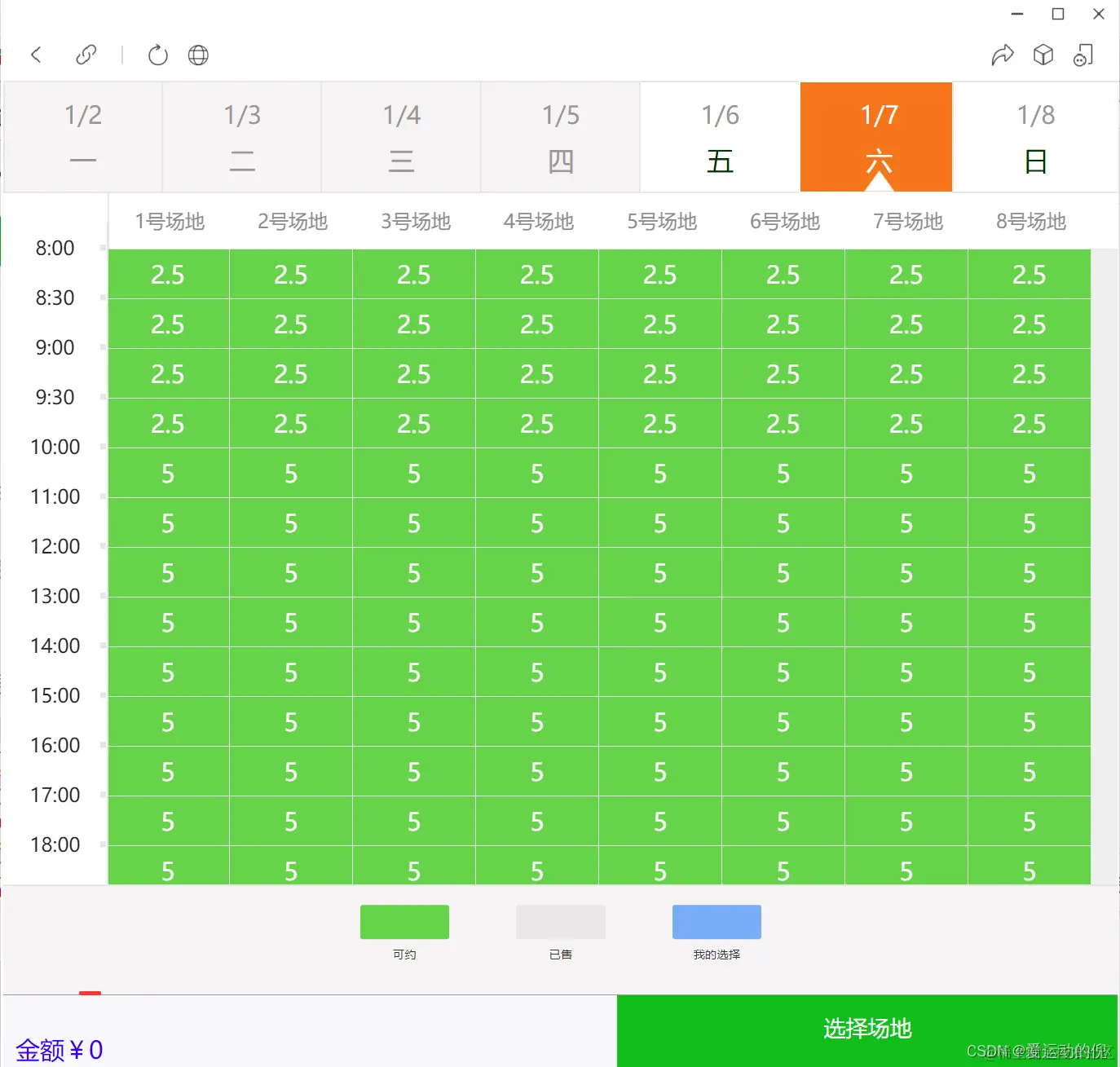Click the 5号场地 column header

tap(662, 222)
